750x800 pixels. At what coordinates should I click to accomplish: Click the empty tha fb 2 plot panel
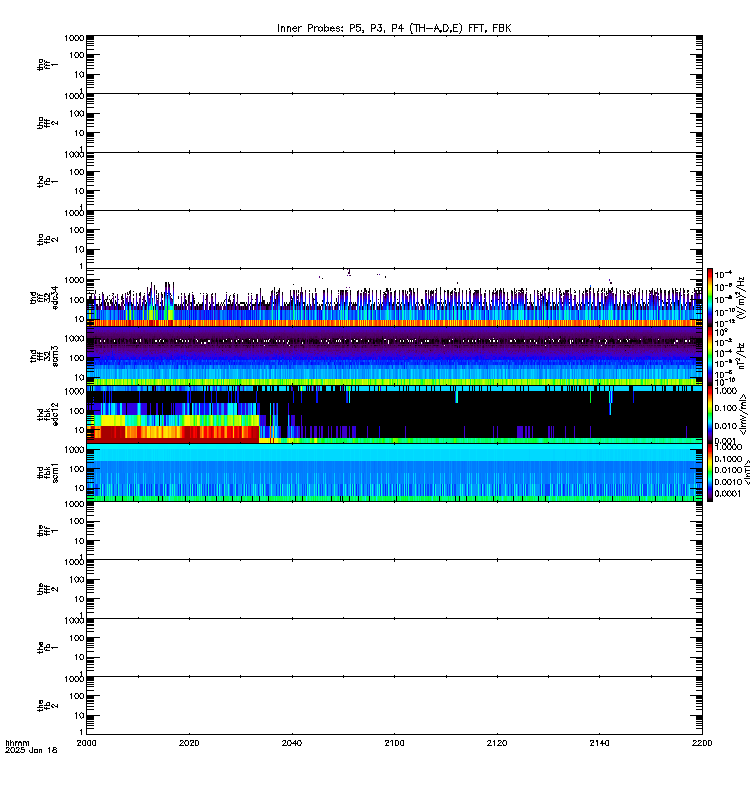click(x=394, y=239)
